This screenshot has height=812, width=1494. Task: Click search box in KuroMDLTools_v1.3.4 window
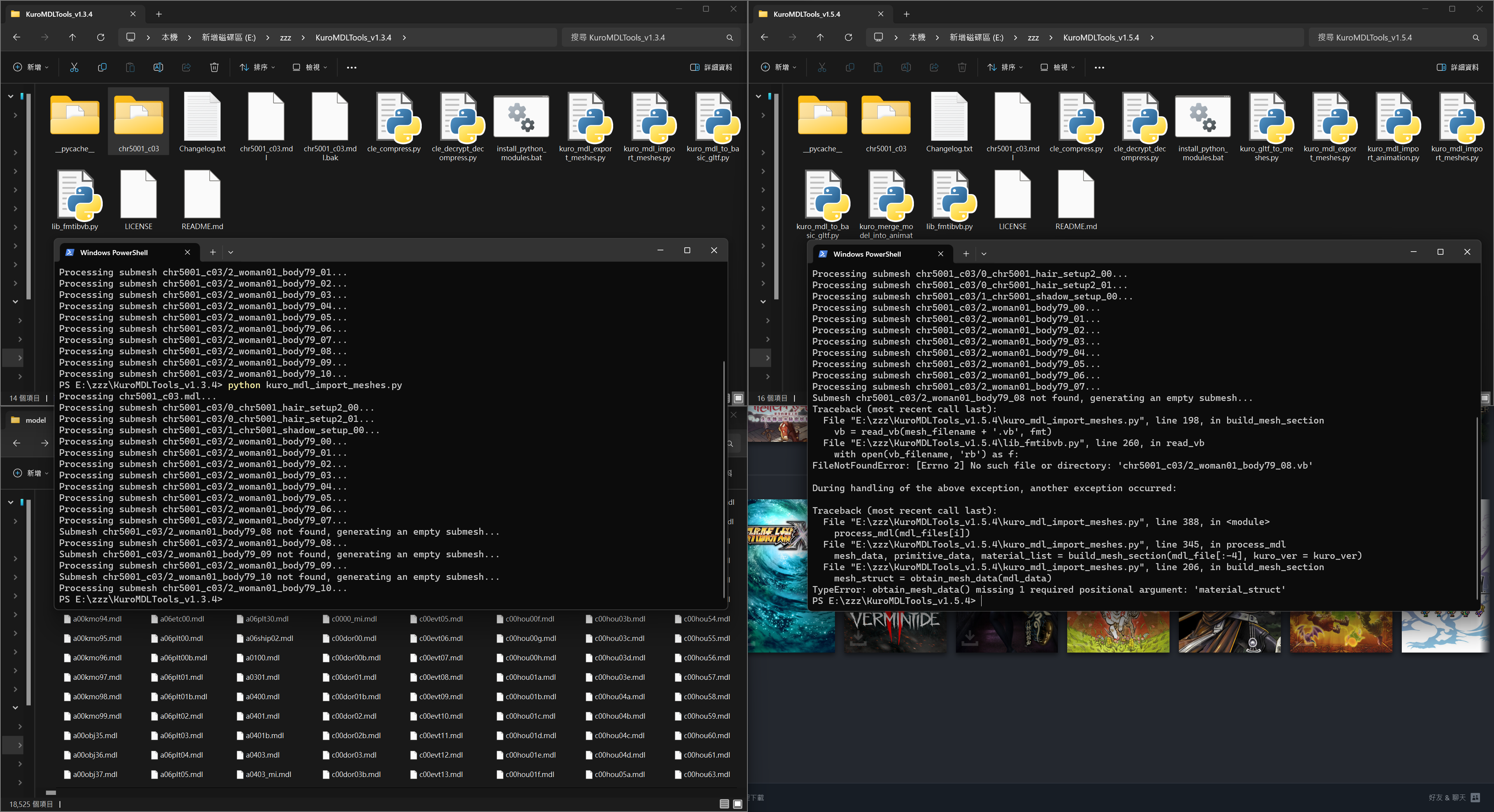pos(644,37)
